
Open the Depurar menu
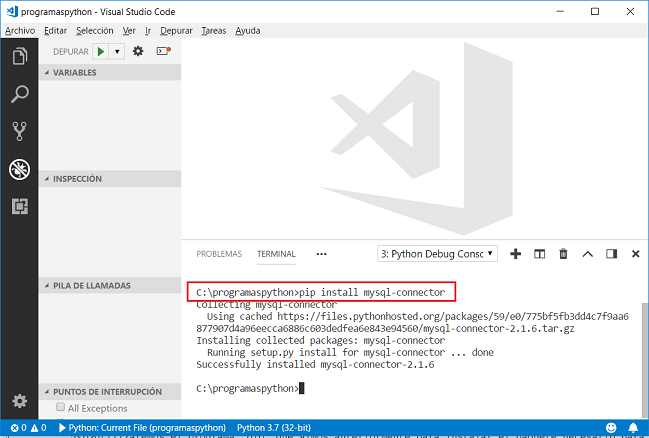coord(176,31)
